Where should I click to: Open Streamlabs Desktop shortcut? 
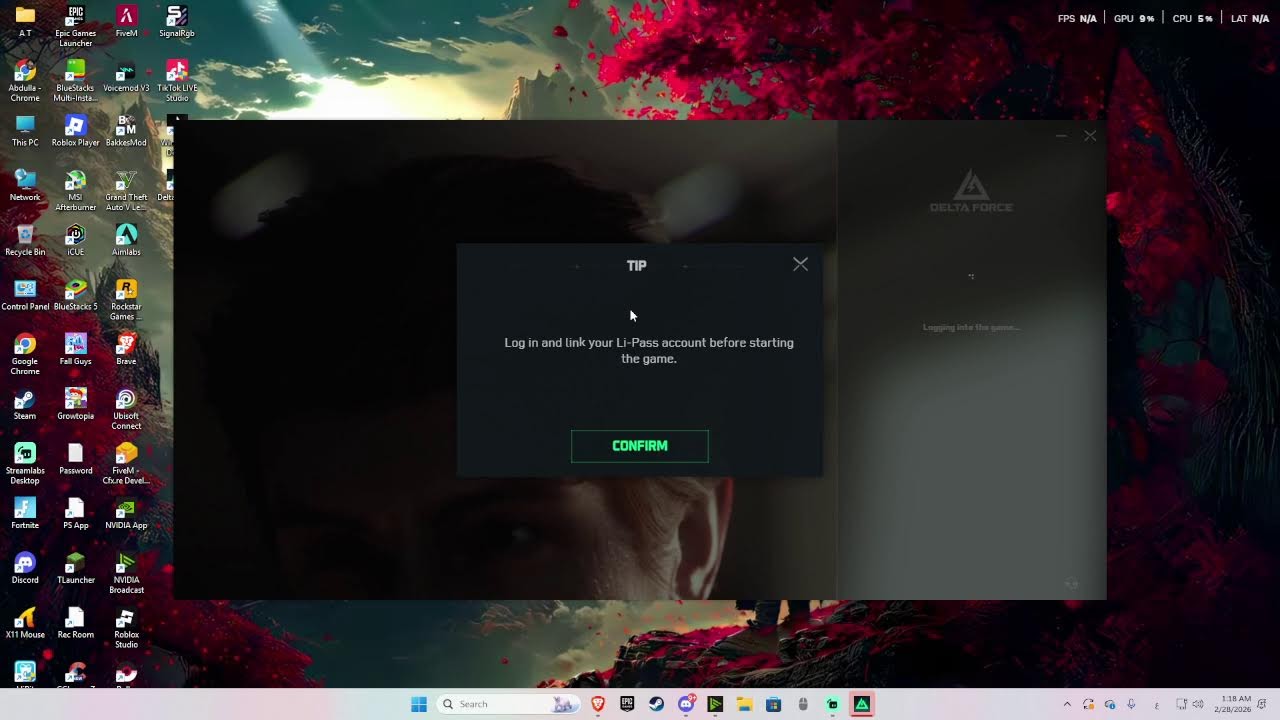click(x=25, y=464)
